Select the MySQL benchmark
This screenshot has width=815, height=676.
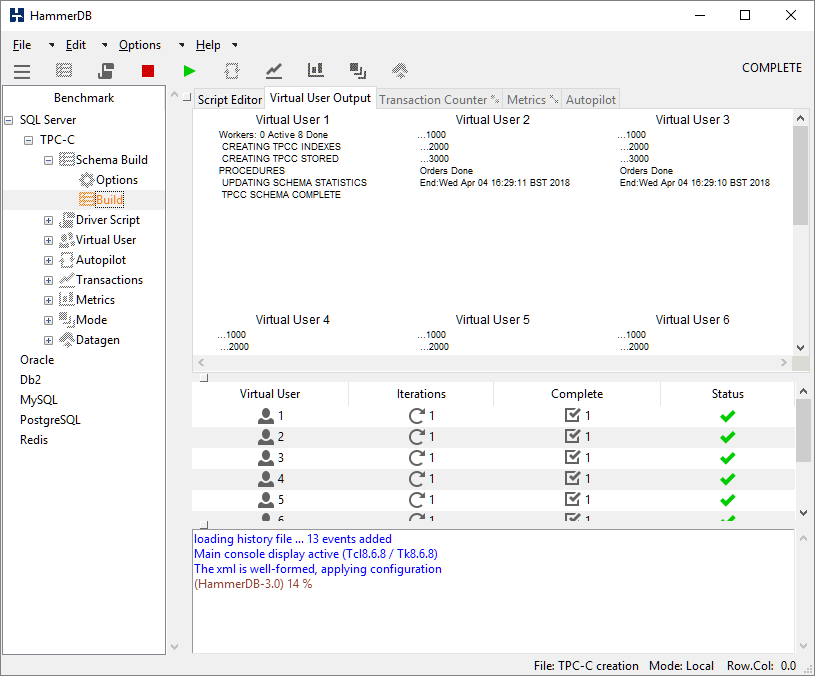[38, 400]
